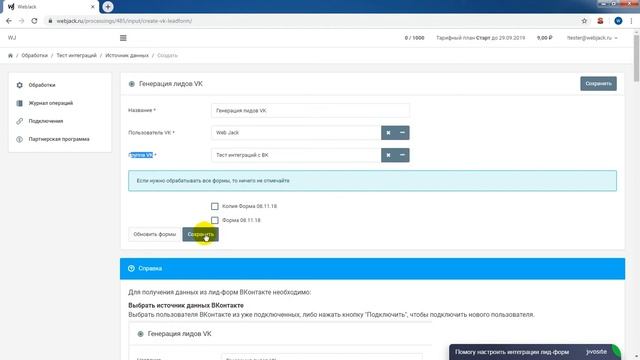Click the 0 / 1000 counter
The image size is (640, 360).
coord(414,38)
